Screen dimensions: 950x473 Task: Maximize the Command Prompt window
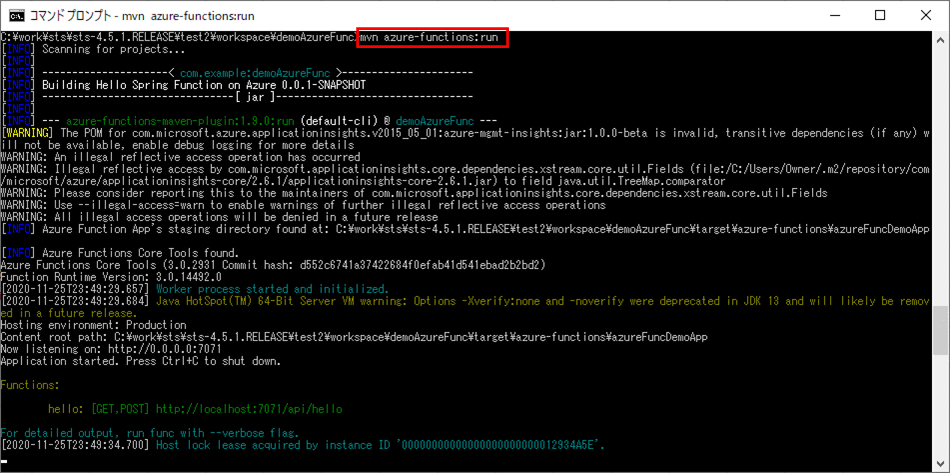[x=880, y=15]
